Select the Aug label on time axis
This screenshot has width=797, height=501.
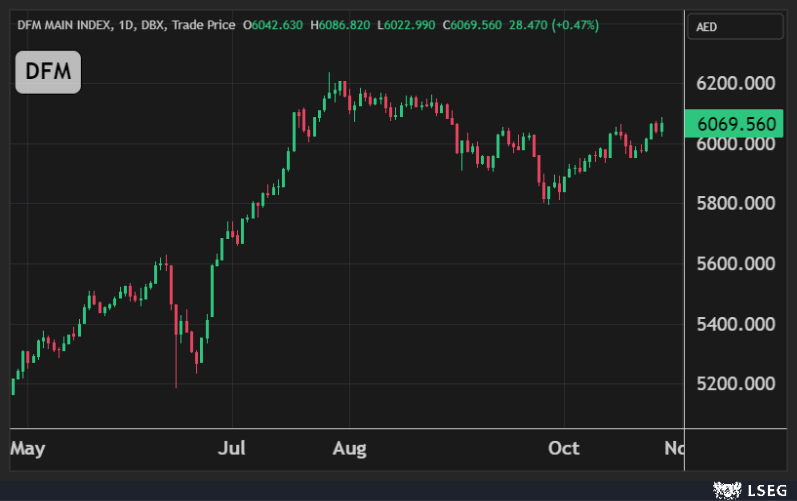pyautogui.click(x=349, y=448)
